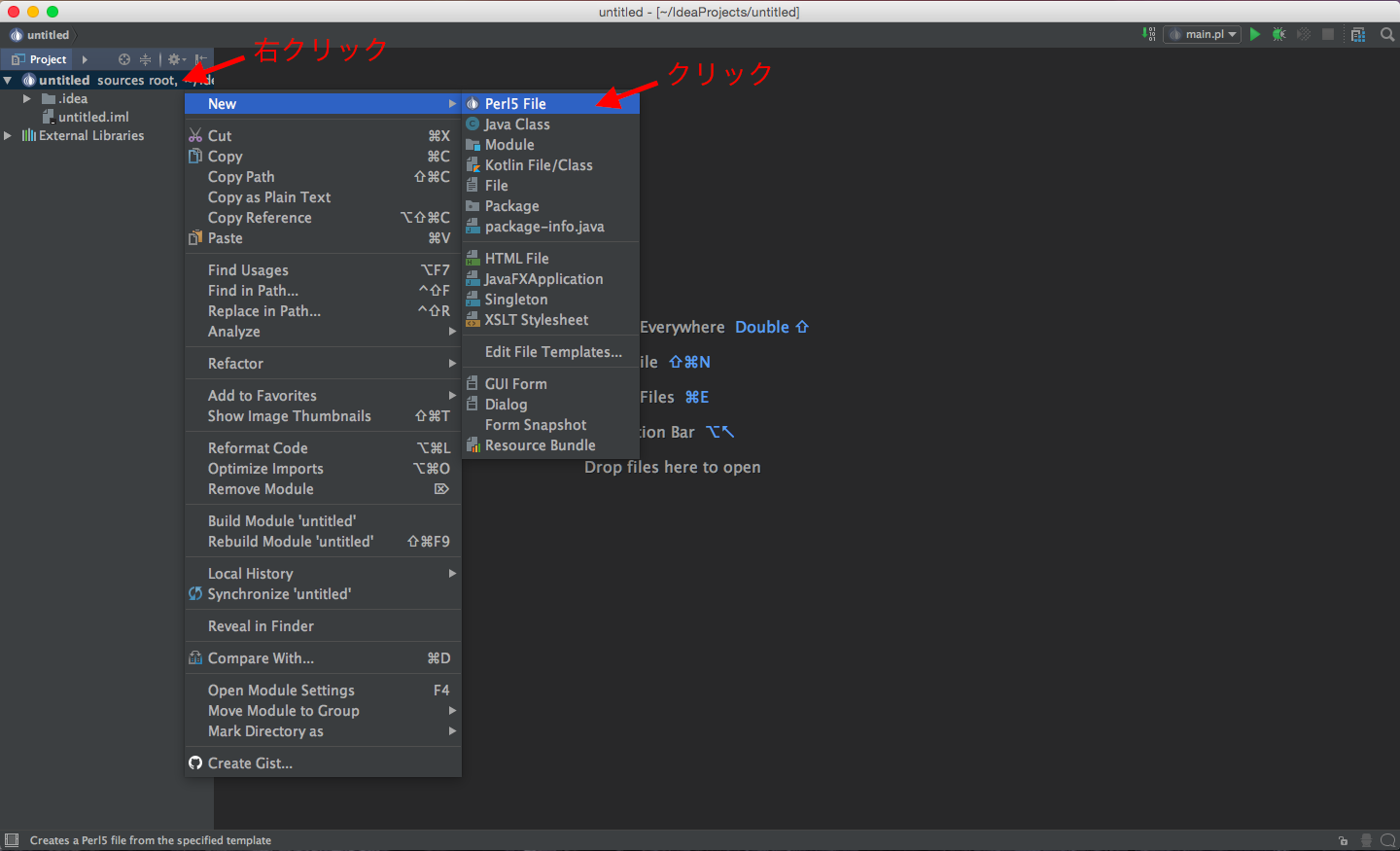Click the Stop square icon in toolbar
Viewport: 1400px width, 851px height.
tap(1328, 34)
